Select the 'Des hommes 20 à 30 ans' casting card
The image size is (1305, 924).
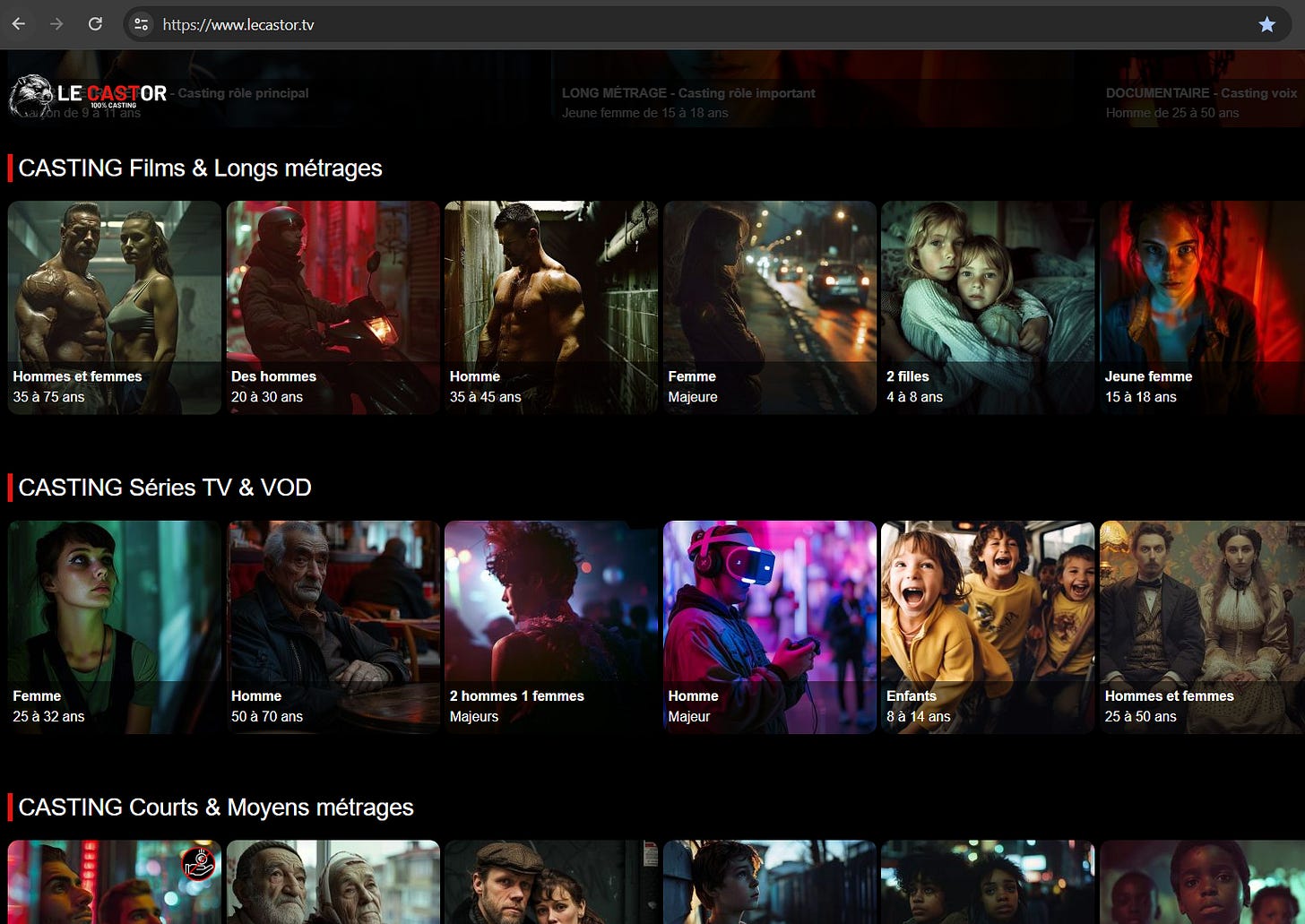click(333, 307)
